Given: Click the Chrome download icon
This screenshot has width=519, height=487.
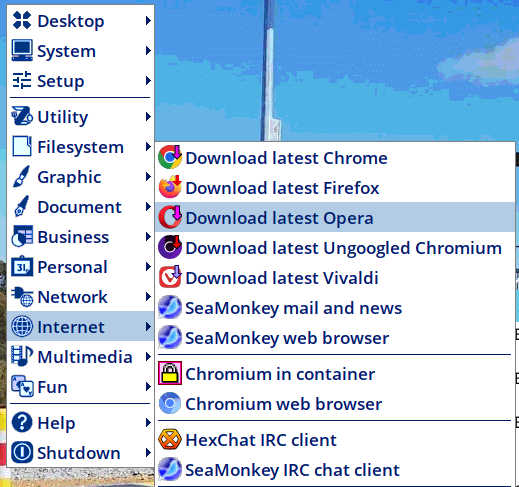Looking at the screenshot, I should point(170,157).
